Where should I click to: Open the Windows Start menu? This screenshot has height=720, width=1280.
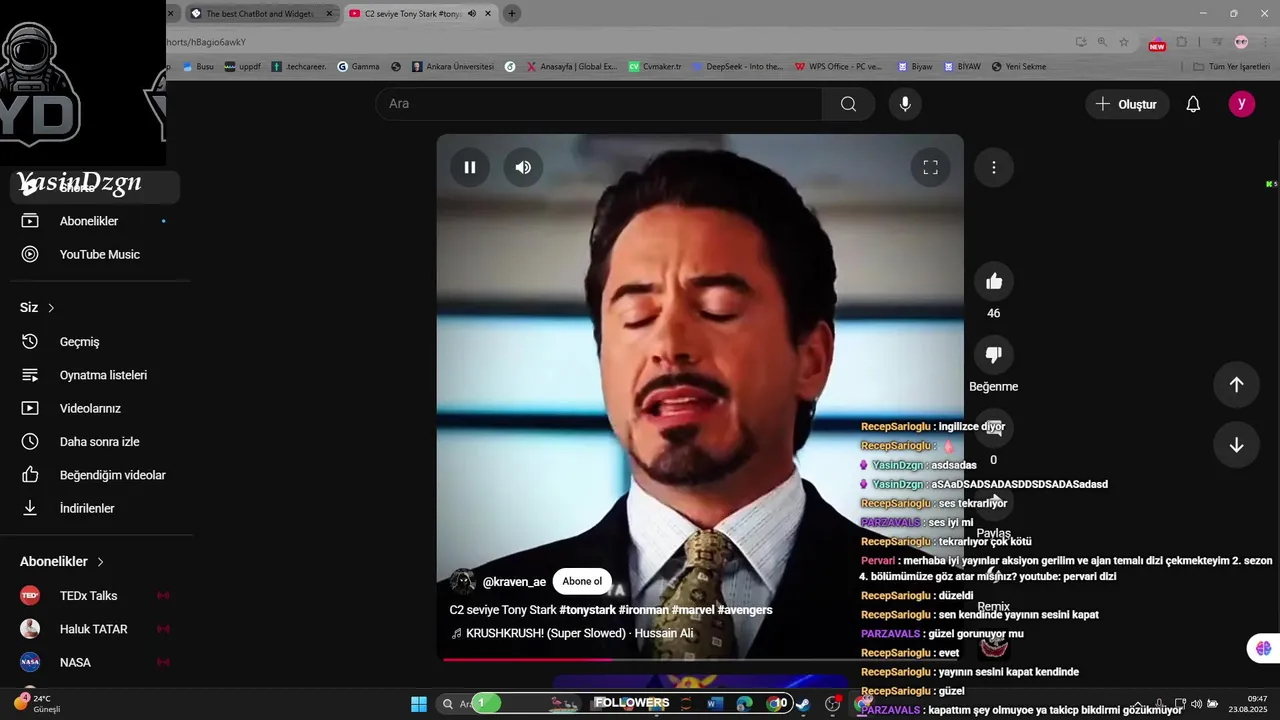(419, 704)
